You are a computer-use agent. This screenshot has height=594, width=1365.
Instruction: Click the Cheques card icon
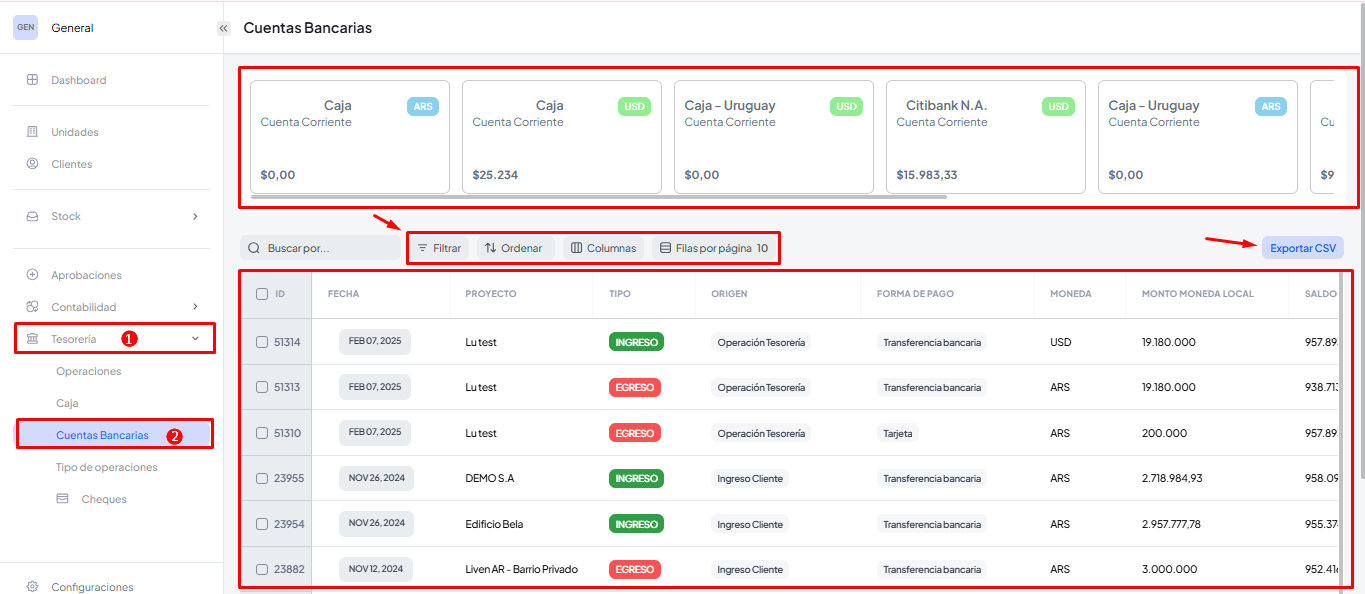coord(63,499)
